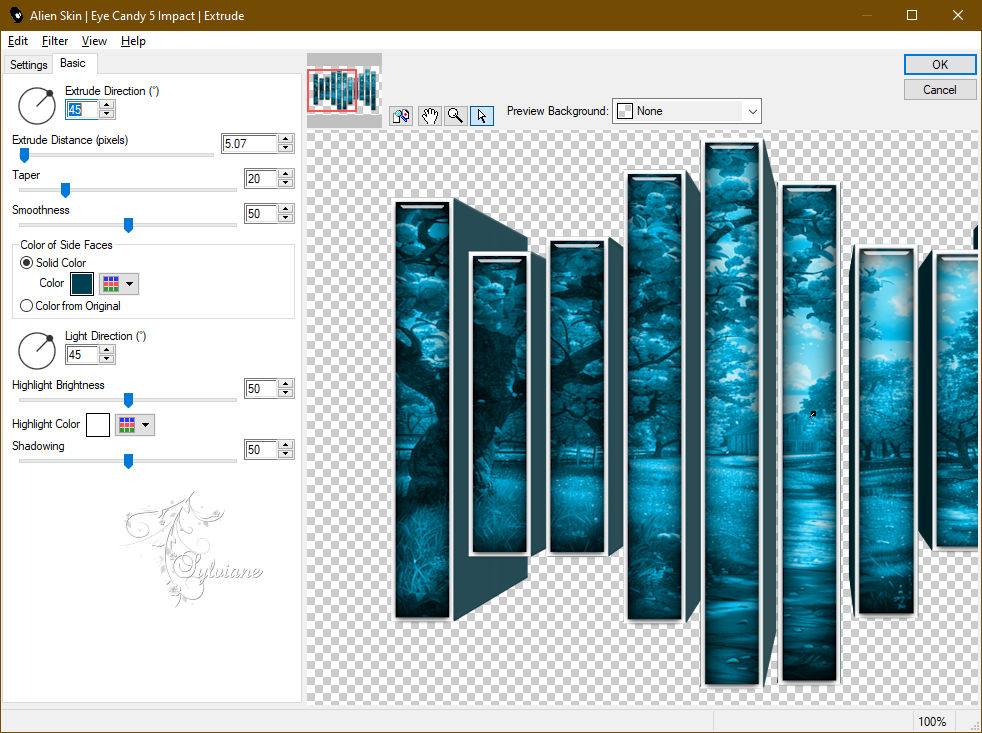This screenshot has width=982, height=733.
Task: Click the Smoothness slider handle
Action: [128, 225]
